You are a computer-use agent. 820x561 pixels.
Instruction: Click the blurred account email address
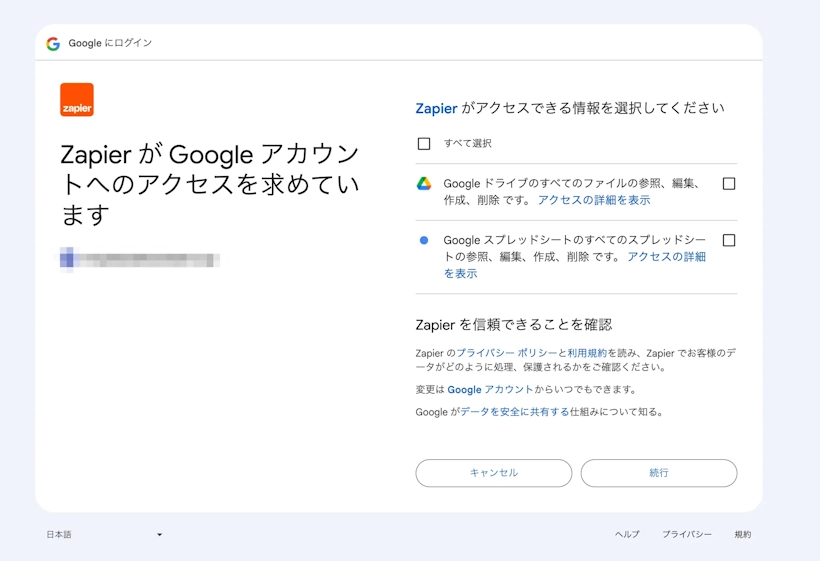139,259
